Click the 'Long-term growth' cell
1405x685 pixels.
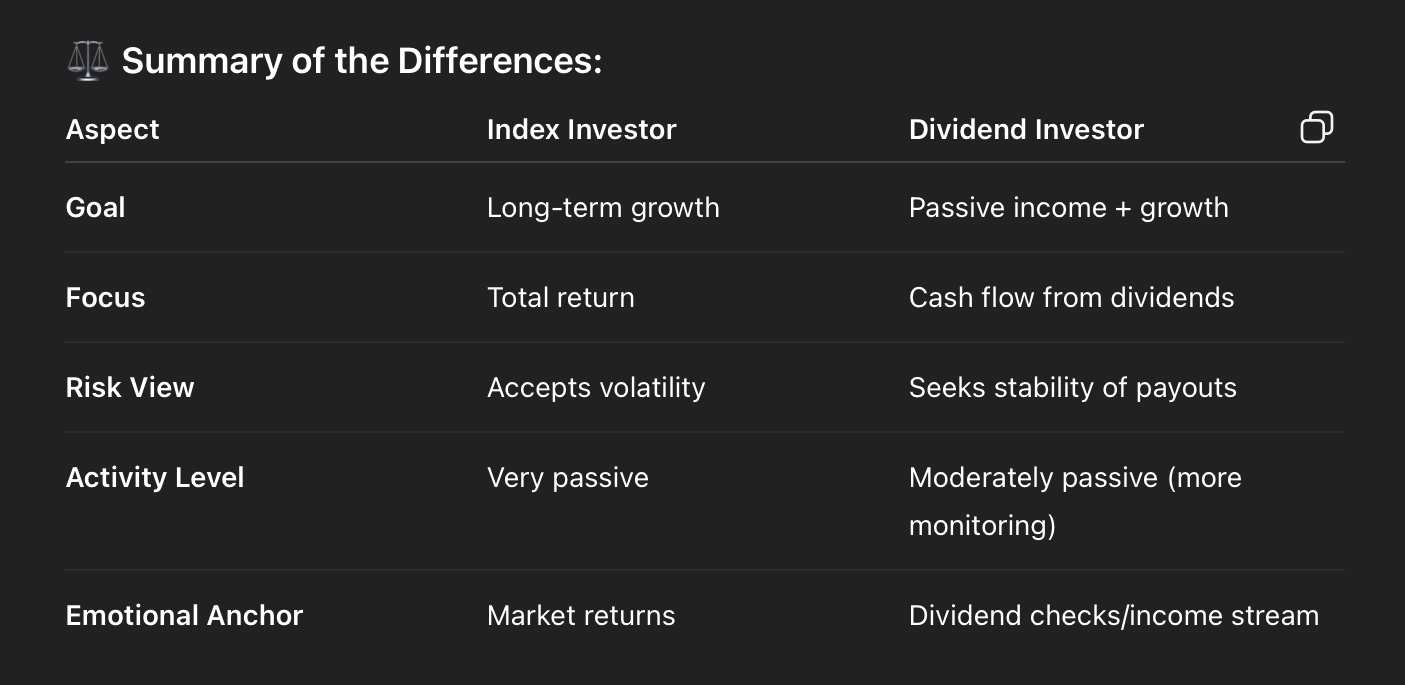pos(603,208)
